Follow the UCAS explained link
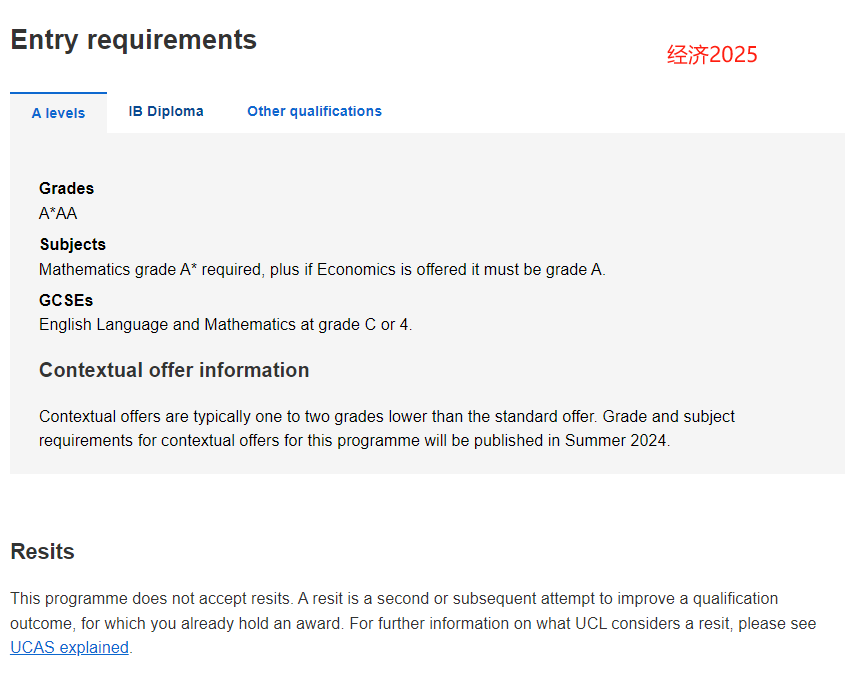The height and width of the screenshot is (681, 847). pyautogui.click(x=70, y=647)
